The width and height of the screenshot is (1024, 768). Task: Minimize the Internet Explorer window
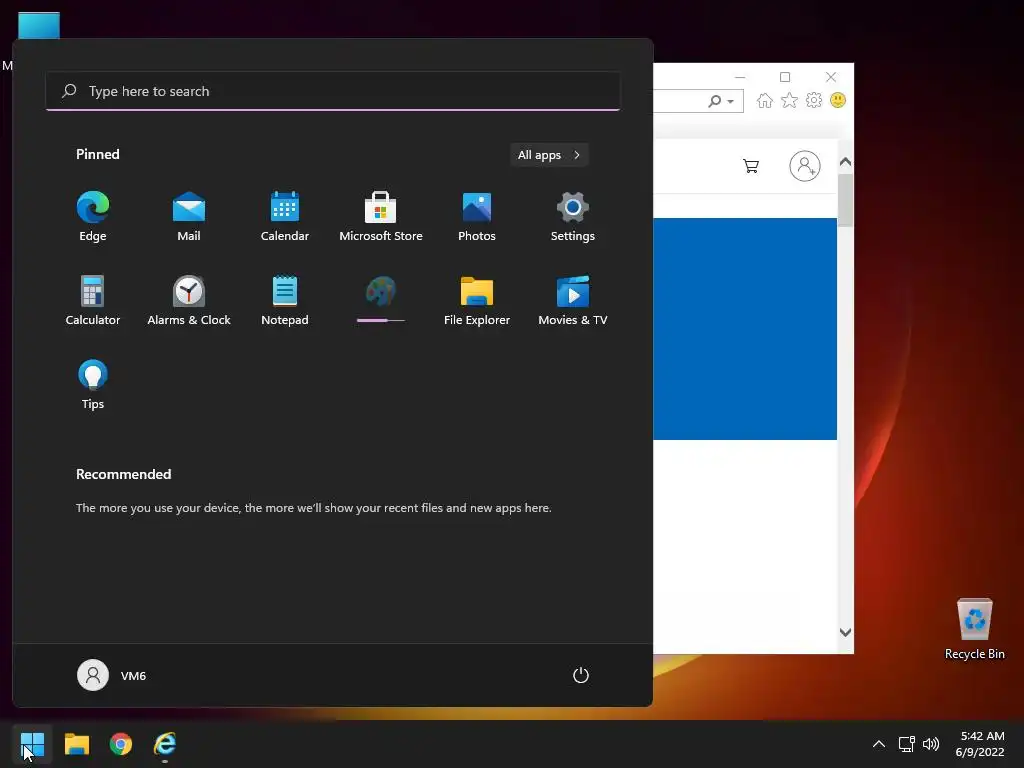point(740,77)
